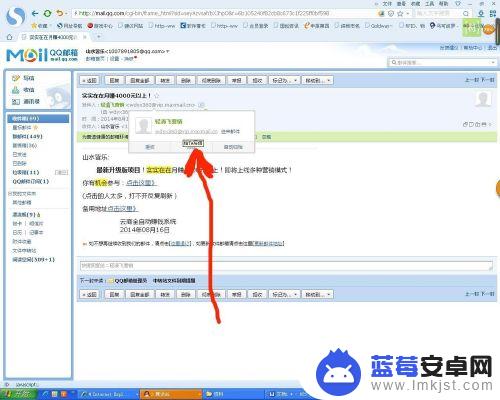Viewport: 500px width, 400px height.
Task: Click the Sogou browser logo icon
Action: coord(15,16)
